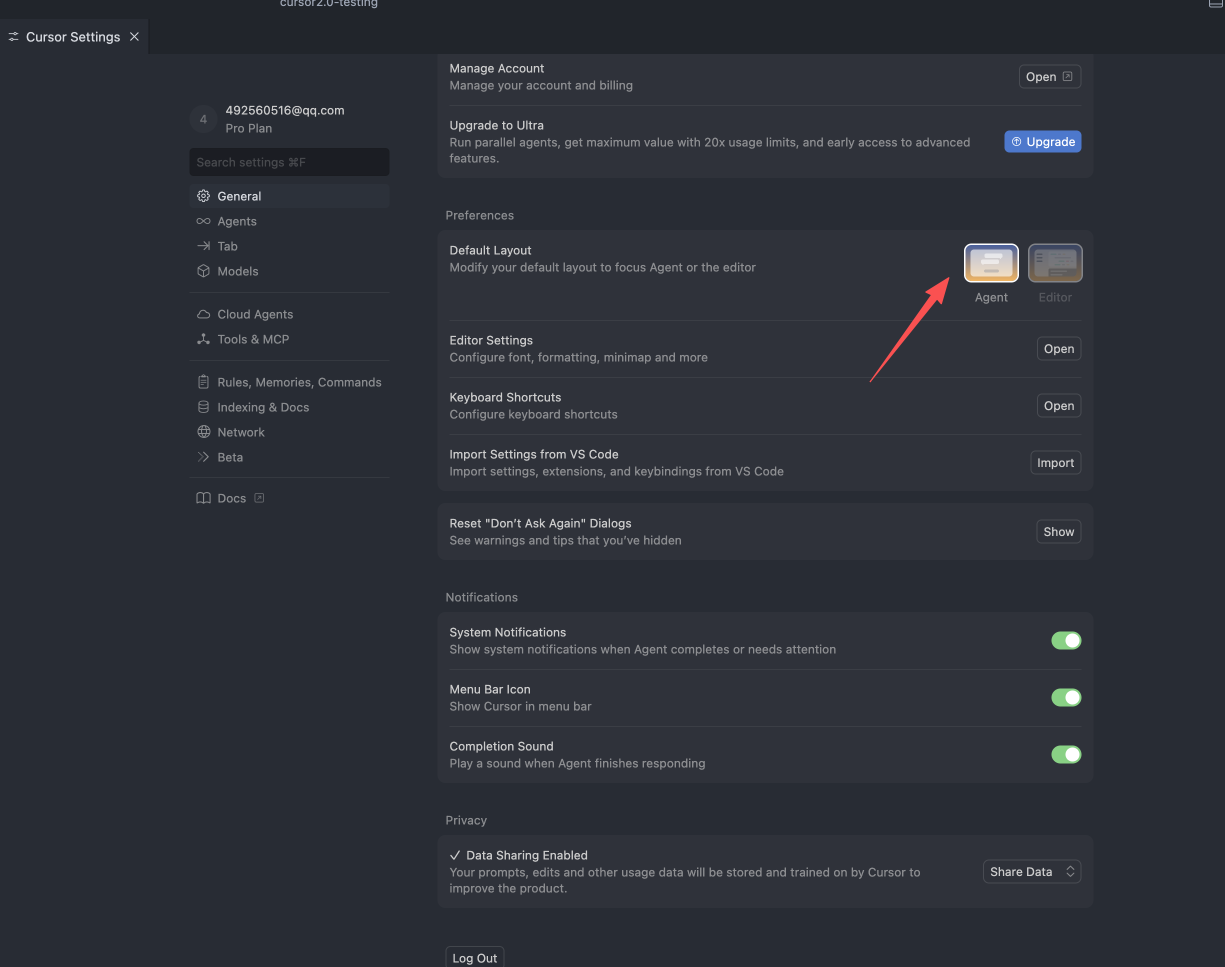
Task: Turn off the Menu Bar Icon toggle
Action: (1066, 697)
